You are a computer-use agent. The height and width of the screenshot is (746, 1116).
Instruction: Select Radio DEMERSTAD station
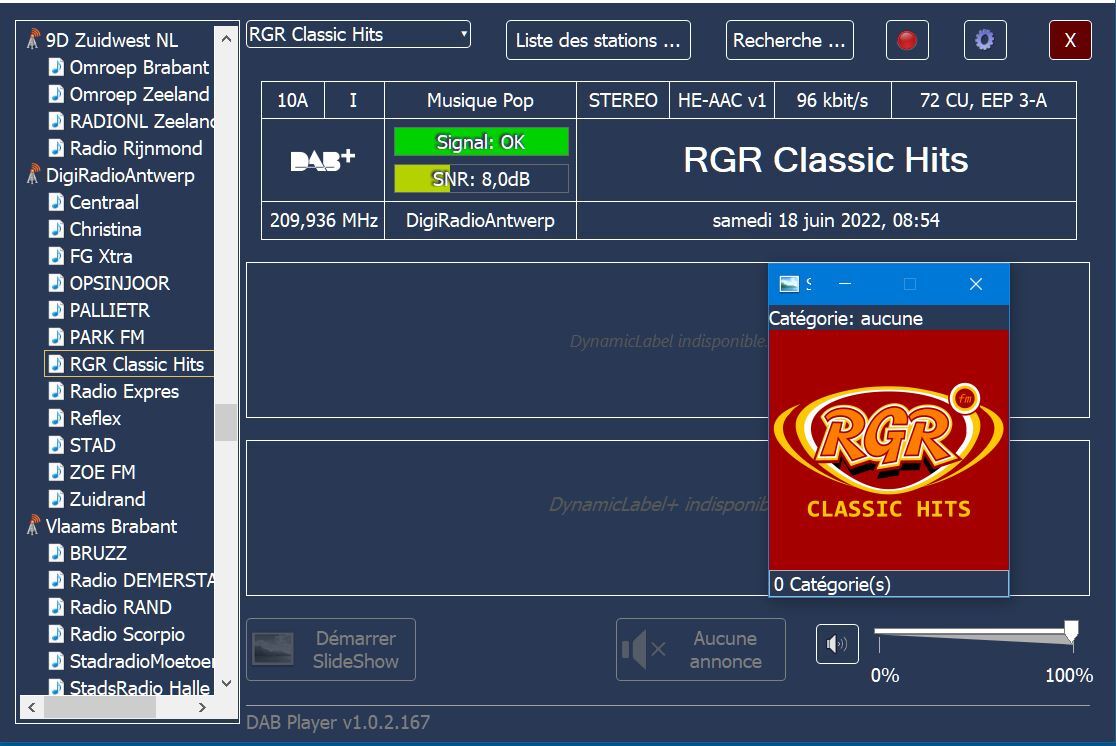(141, 580)
